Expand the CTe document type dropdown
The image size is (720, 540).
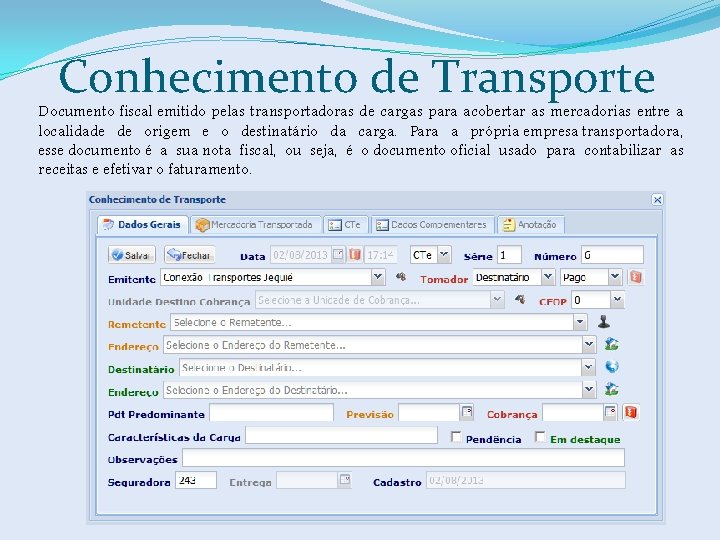(444, 254)
